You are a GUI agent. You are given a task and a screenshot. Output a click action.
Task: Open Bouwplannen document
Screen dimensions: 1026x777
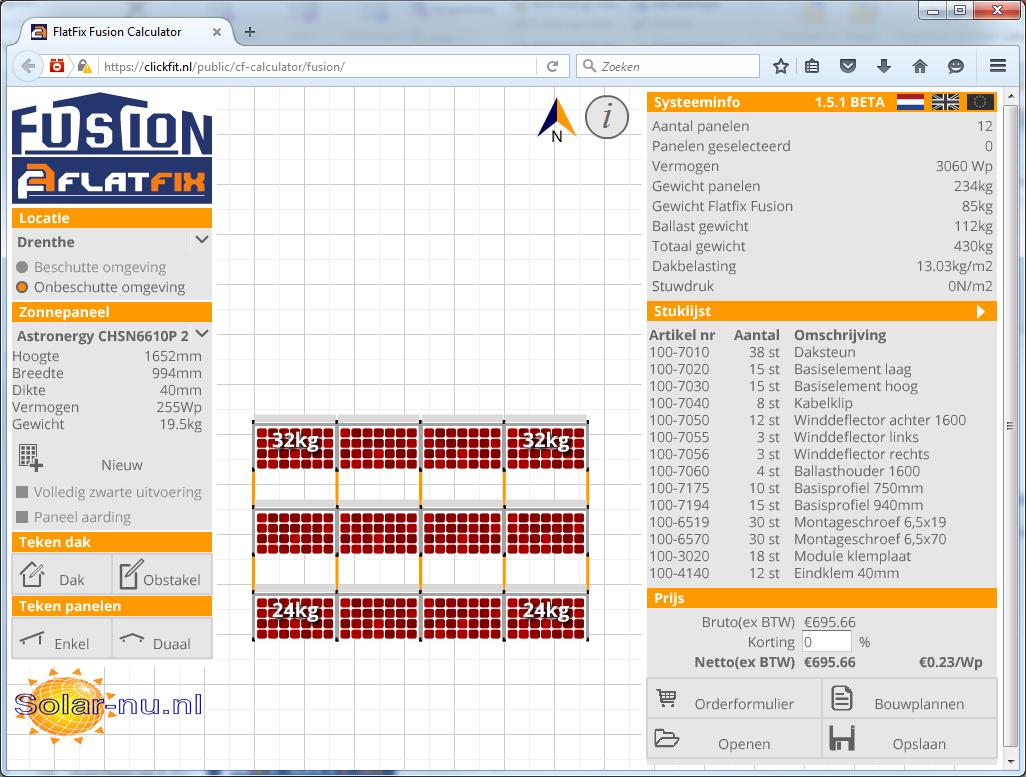click(910, 698)
